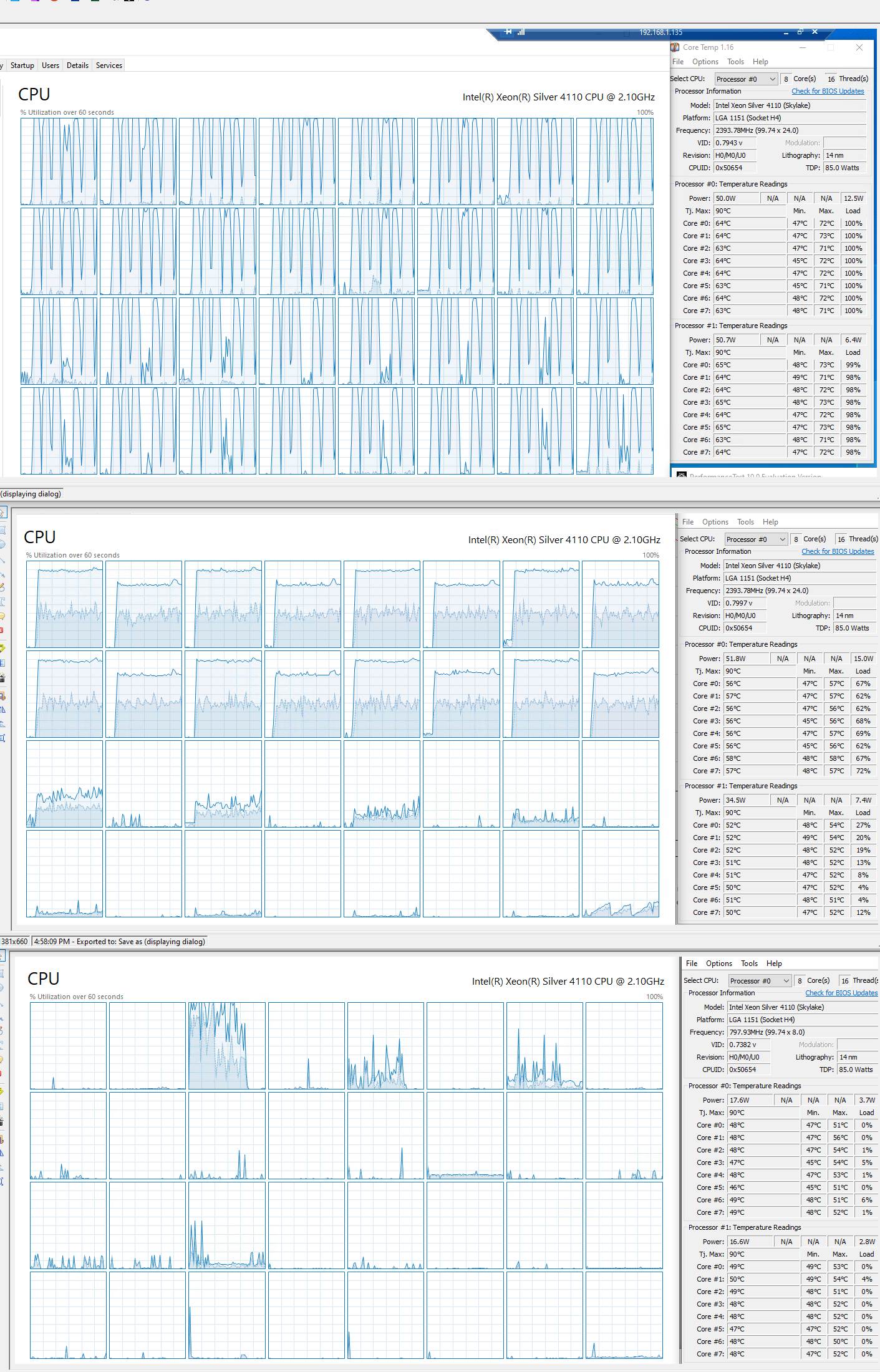Click the 0.7997 v VID field
The width and height of the screenshot is (880, 1372).
tap(745, 603)
